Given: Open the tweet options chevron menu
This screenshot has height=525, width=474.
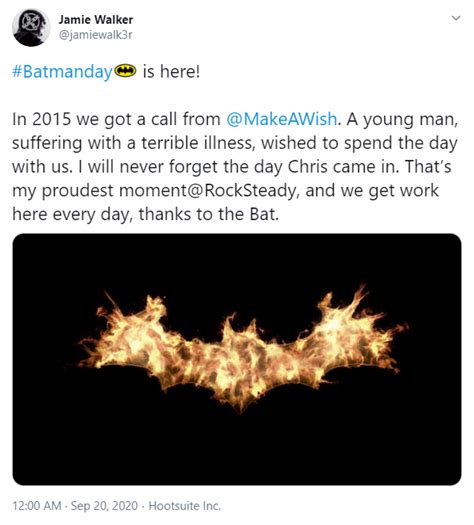Looking at the screenshot, I should point(456,18).
